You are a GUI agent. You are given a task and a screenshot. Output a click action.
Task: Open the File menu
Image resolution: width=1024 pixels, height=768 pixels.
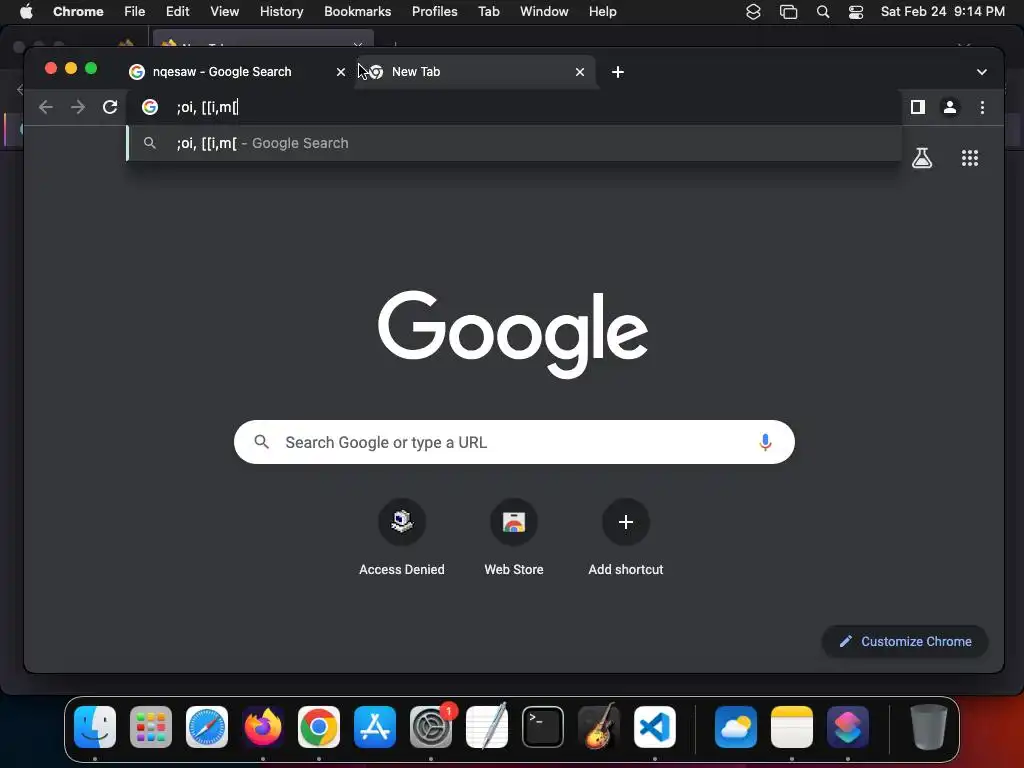[x=135, y=11]
